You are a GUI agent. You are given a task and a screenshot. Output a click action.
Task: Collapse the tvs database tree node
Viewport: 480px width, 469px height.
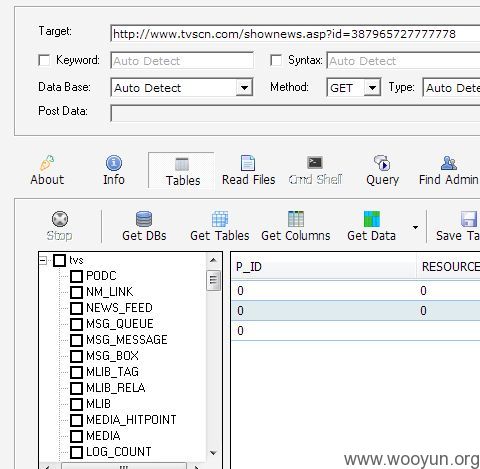(x=43, y=260)
